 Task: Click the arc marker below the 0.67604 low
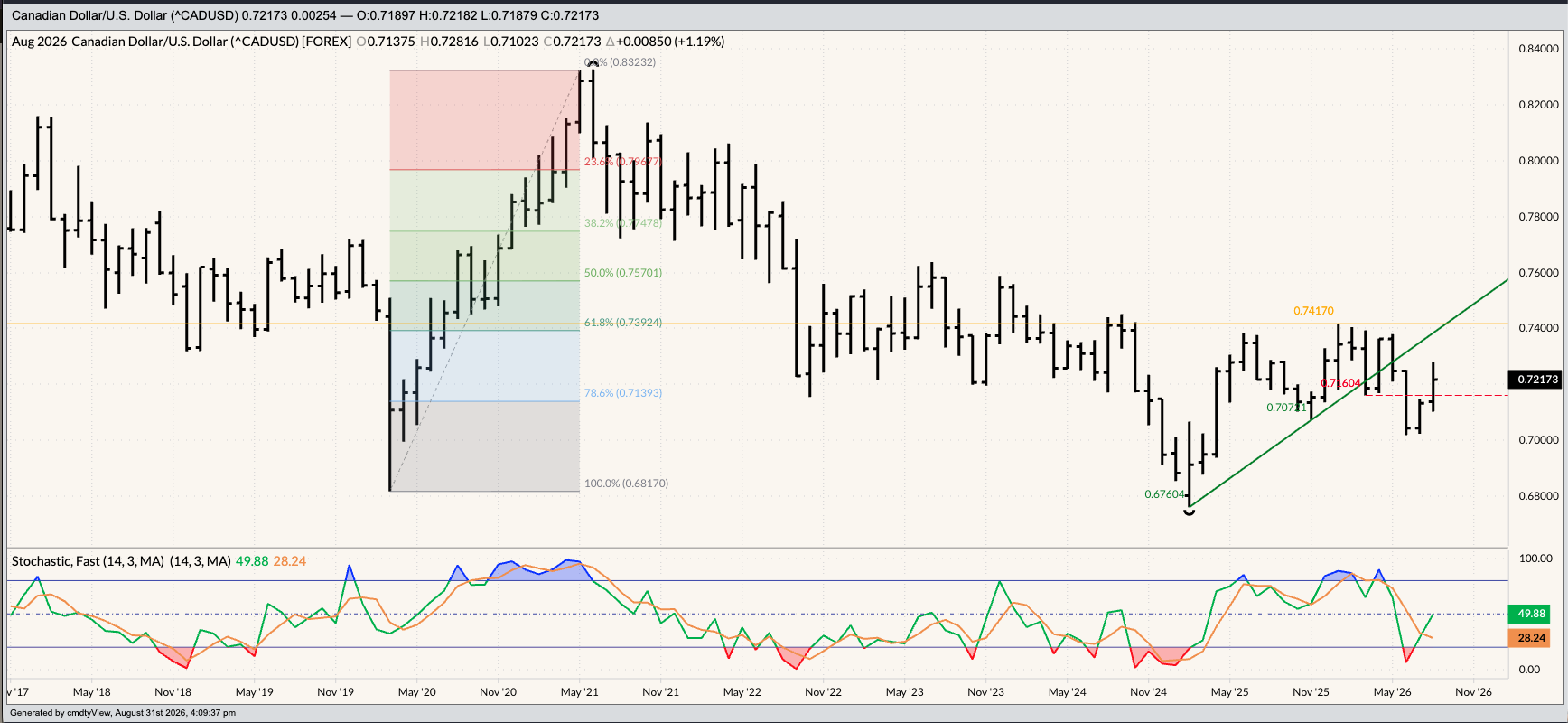click(1190, 512)
